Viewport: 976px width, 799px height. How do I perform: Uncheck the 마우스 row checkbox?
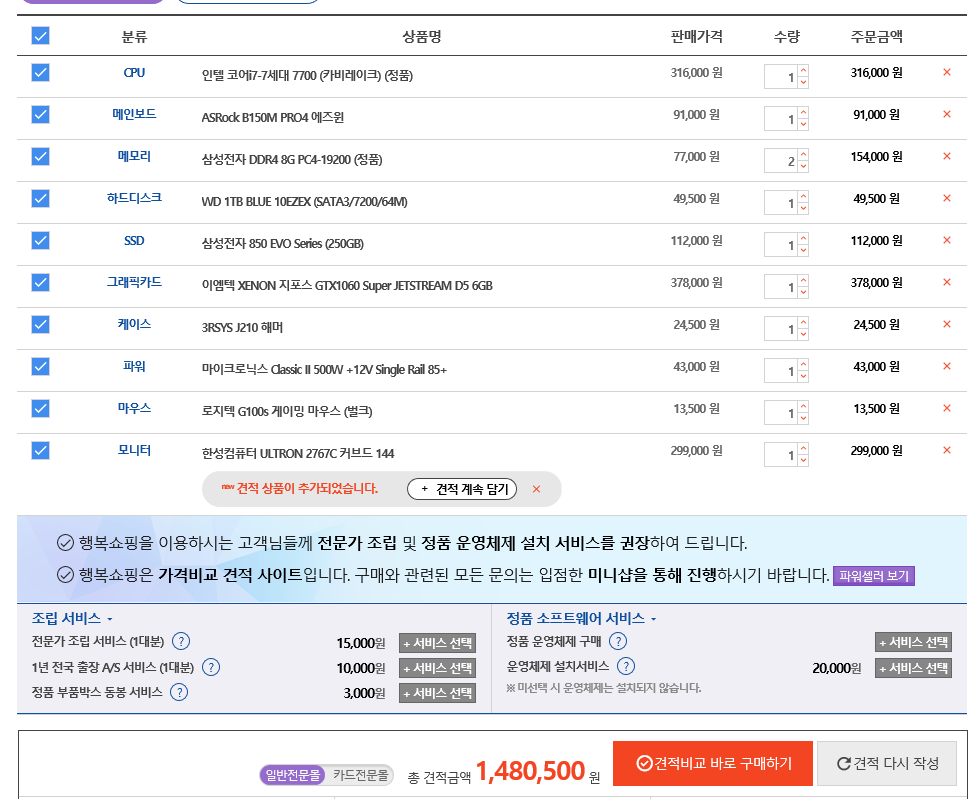(40, 408)
